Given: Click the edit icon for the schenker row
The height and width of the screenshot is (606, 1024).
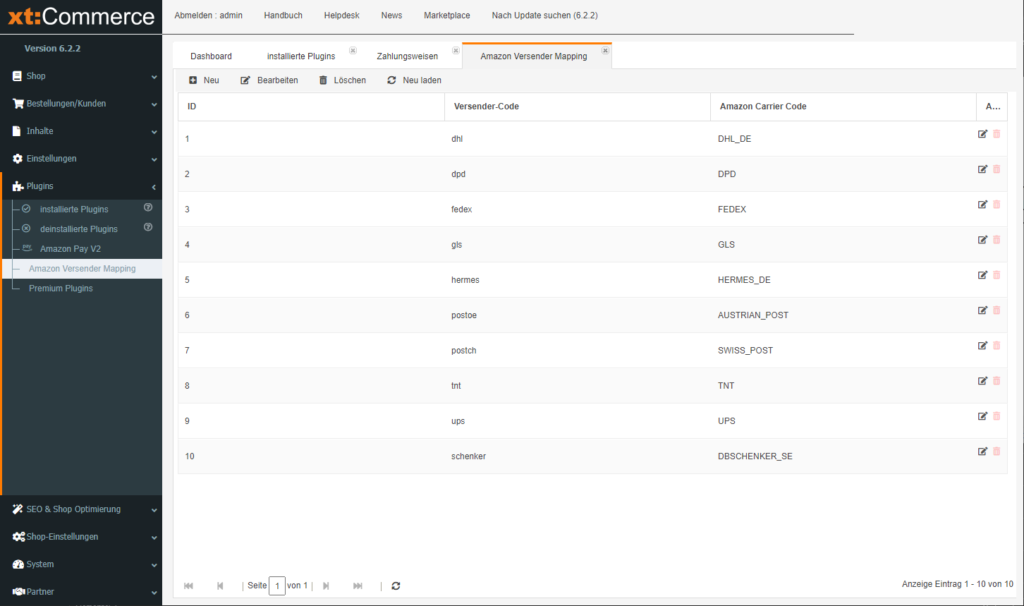Looking at the screenshot, I should pyautogui.click(x=983, y=451).
